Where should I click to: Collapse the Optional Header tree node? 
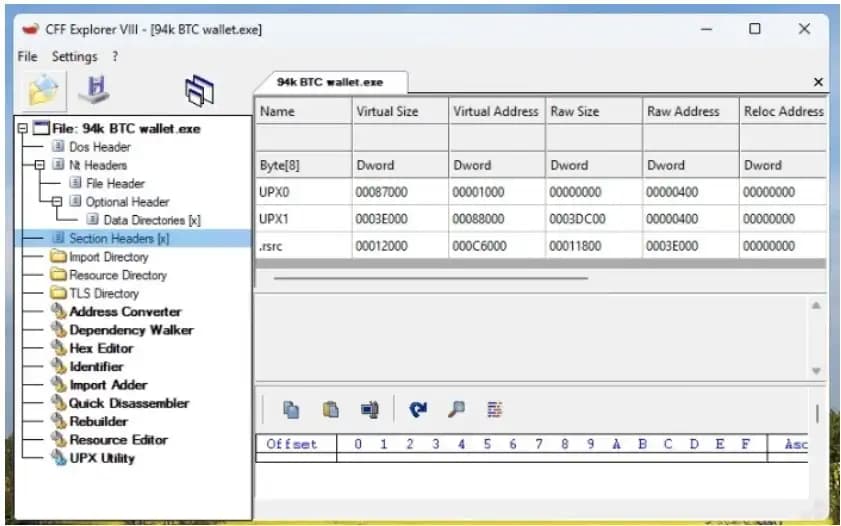tap(57, 202)
